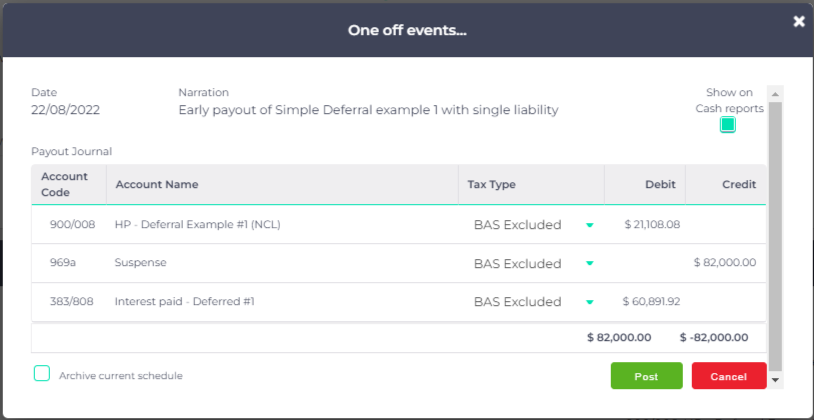Select the $ 21,108.08 debit cell
Image resolution: width=814 pixels, height=420 pixels.
click(x=652, y=225)
